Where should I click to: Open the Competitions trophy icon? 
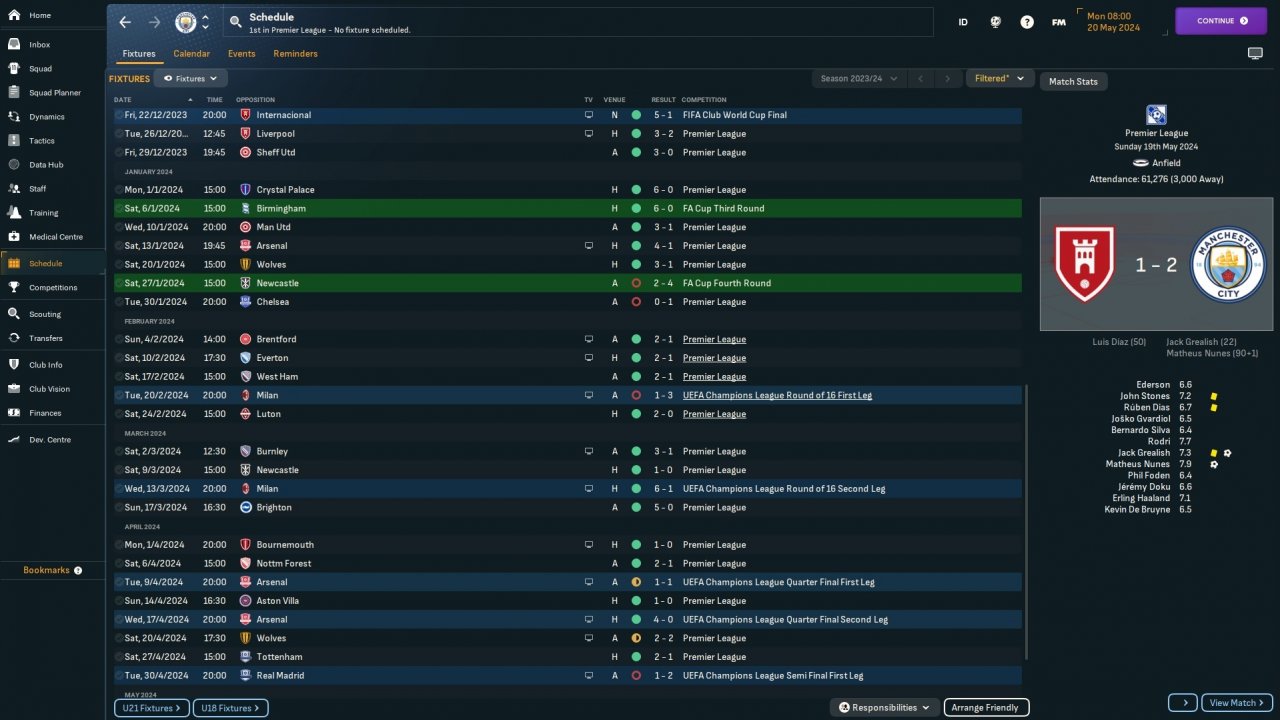14,288
